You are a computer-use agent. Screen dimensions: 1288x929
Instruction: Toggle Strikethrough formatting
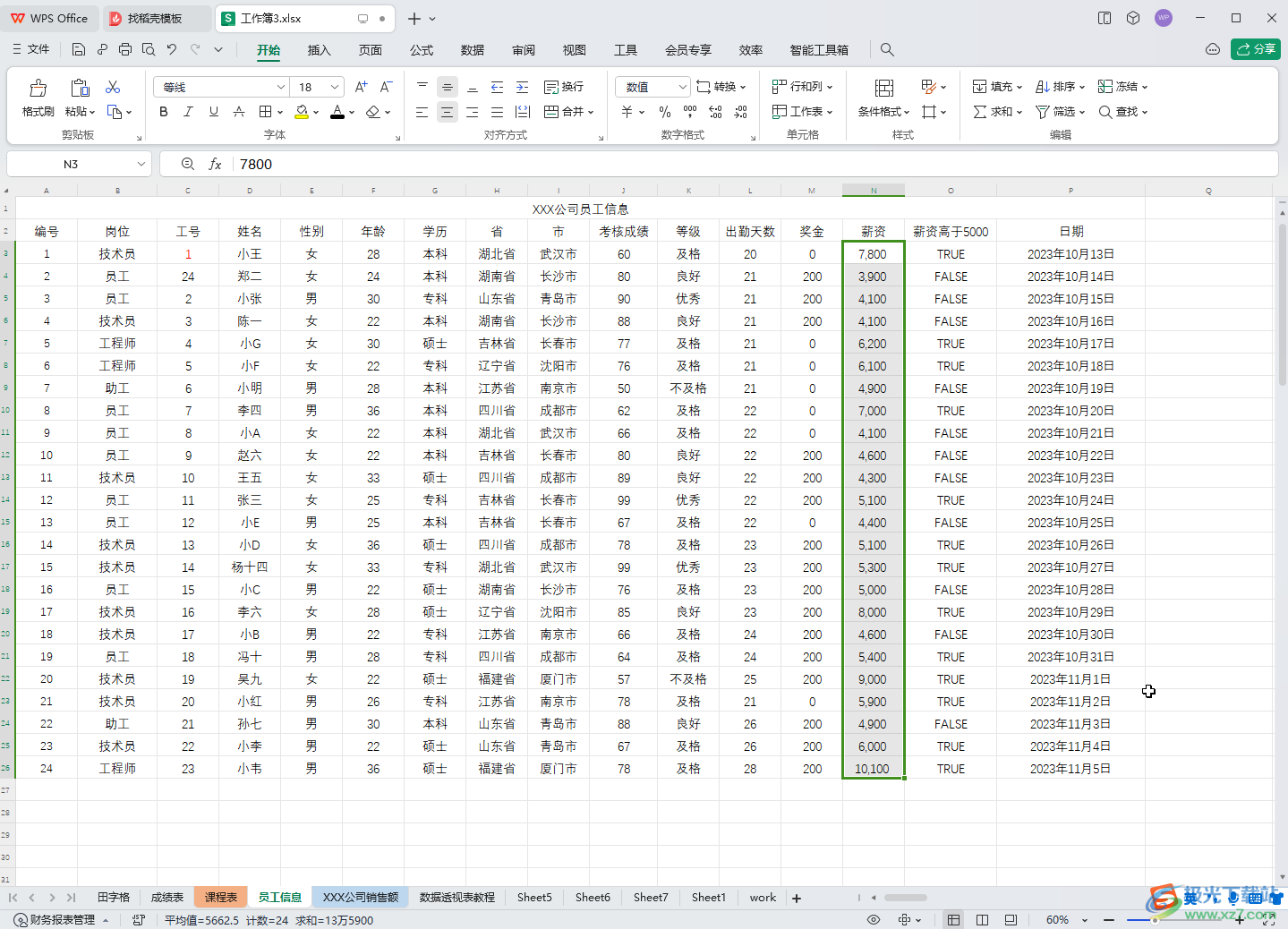238,112
